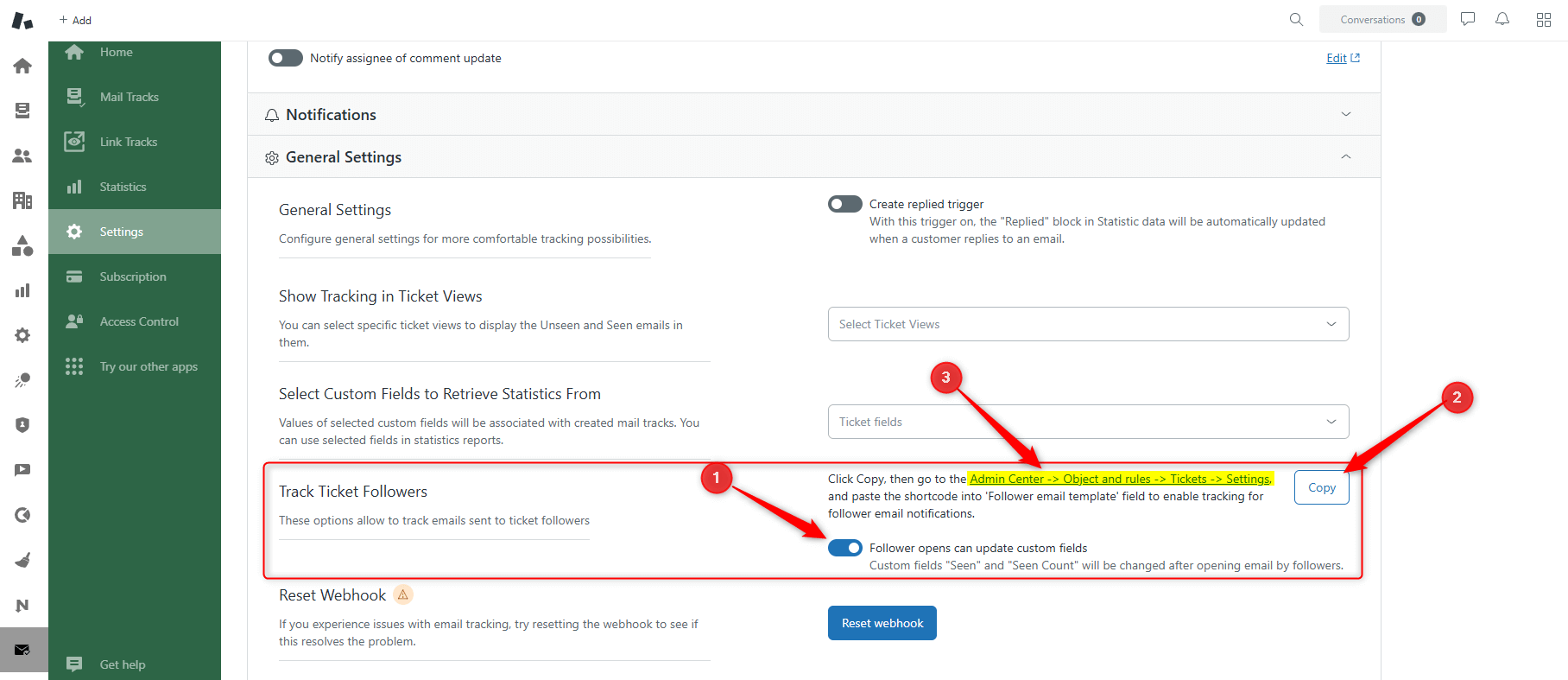Open Reporting bar chart icon in left rail
The height and width of the screenshot is (680, 1568).
[22, 290]
